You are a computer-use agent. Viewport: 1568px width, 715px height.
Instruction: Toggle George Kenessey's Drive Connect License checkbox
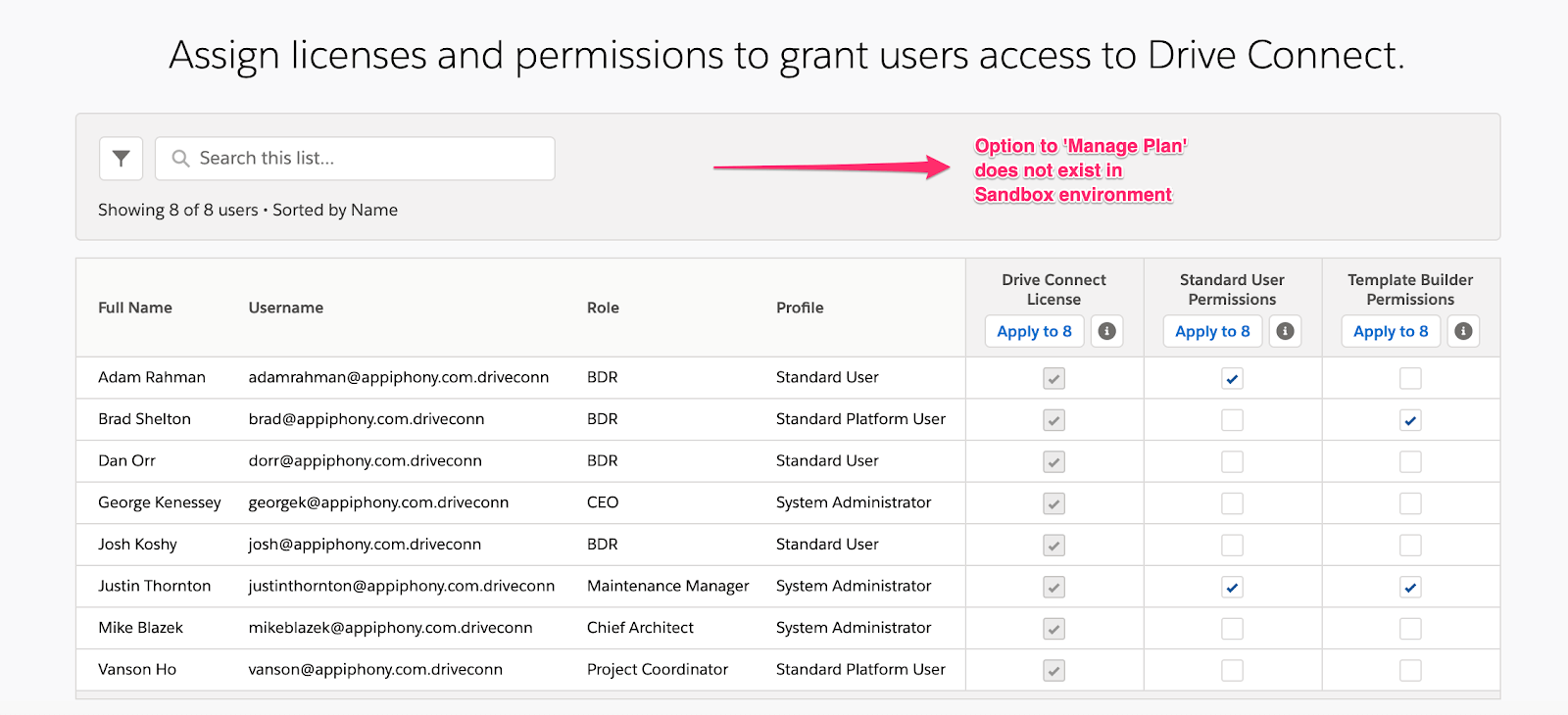click(1054, 503)
